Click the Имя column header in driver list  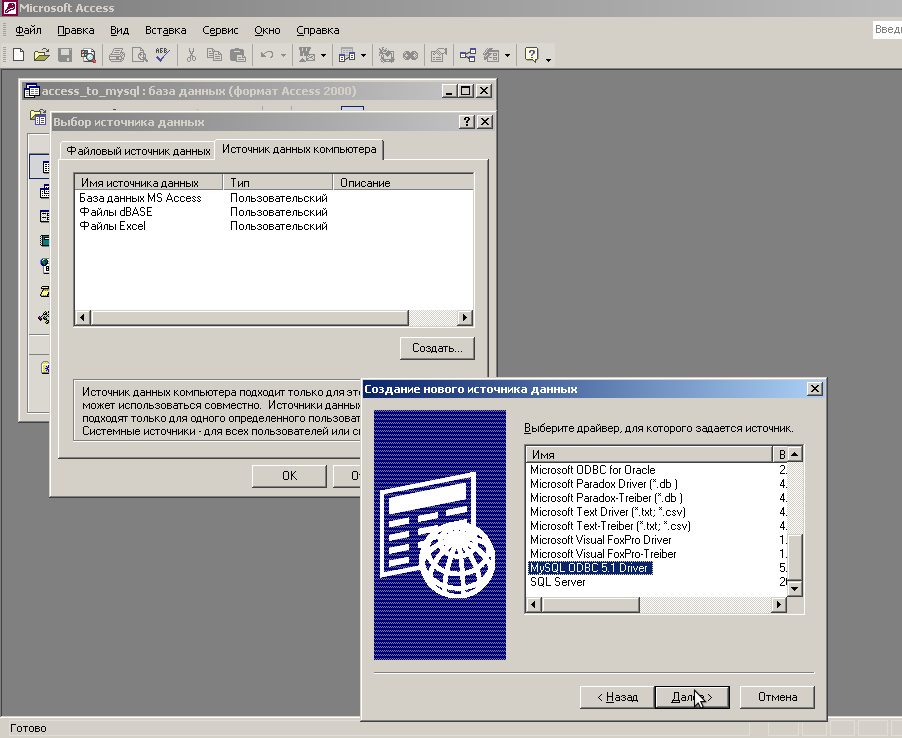649,454
